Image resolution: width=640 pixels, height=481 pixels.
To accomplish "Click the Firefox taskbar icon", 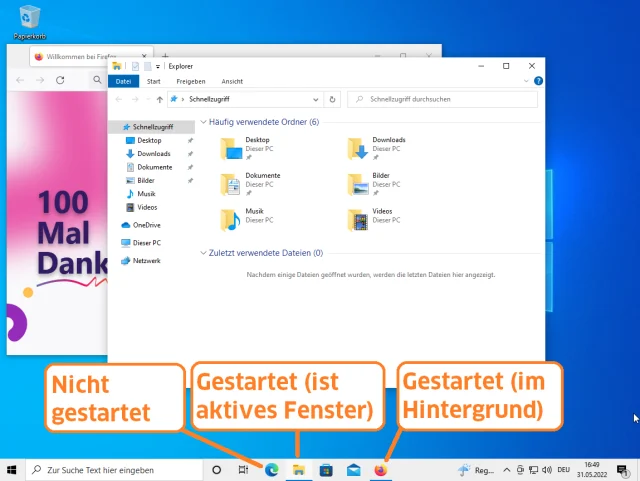I will pyautogui.click(x=380, y=470).
